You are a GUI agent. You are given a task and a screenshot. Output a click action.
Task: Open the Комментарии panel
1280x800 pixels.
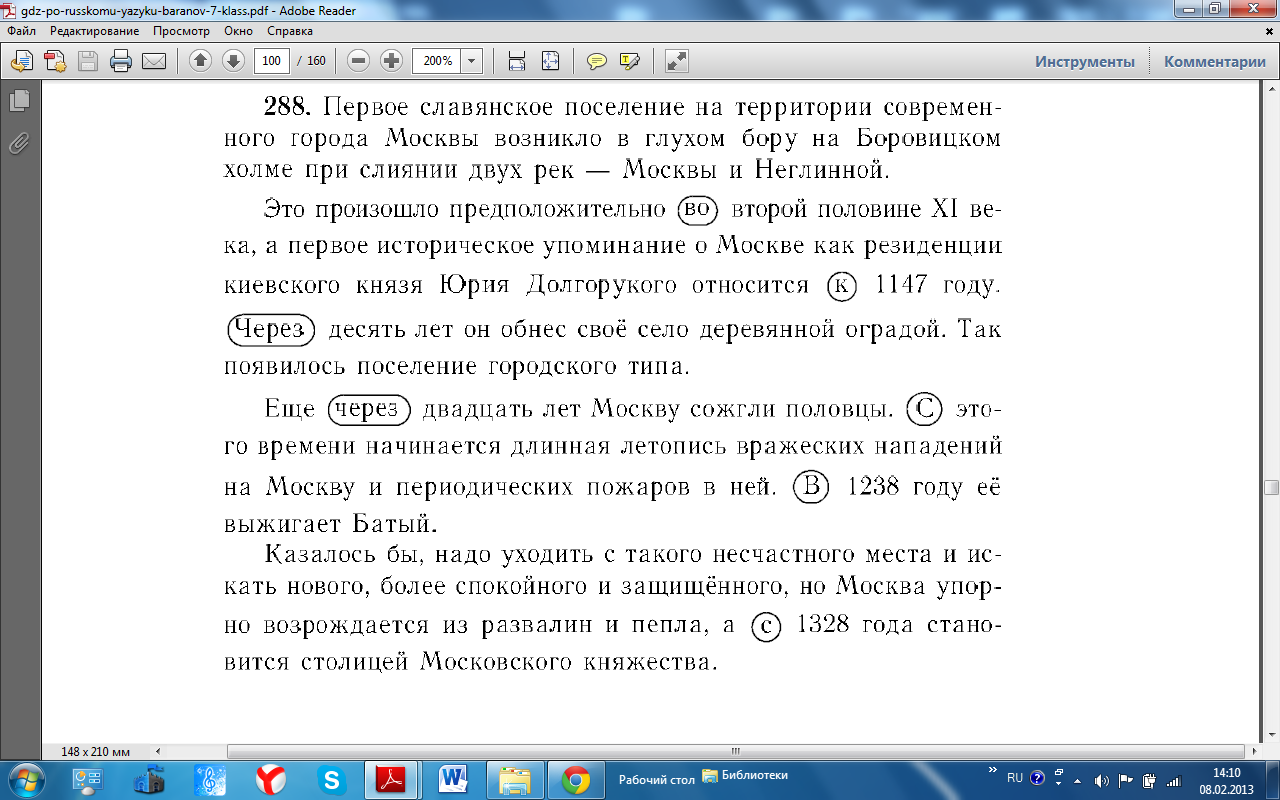pyautogui.click(x=1214, y=61)
